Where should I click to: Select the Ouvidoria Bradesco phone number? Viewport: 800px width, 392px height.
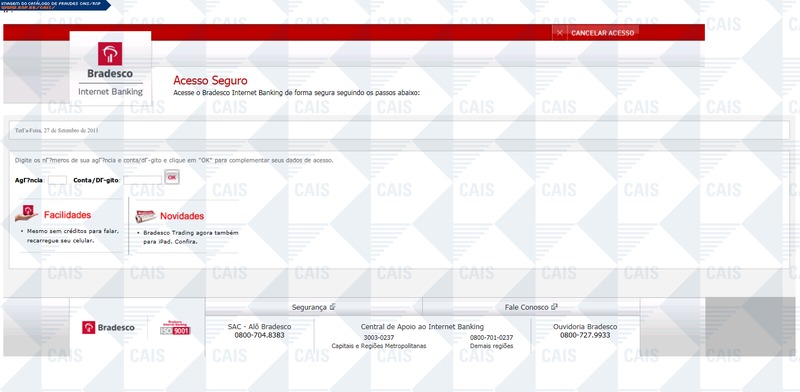(x=585, y=335)
